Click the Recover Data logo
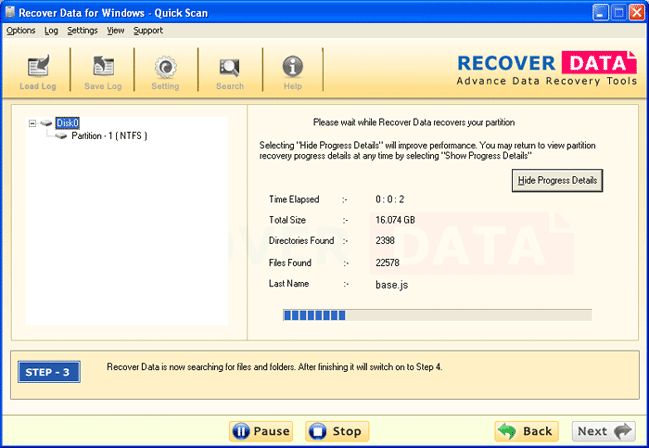The height and width of the screenshot is (448, 649). (x=547, y=68)
